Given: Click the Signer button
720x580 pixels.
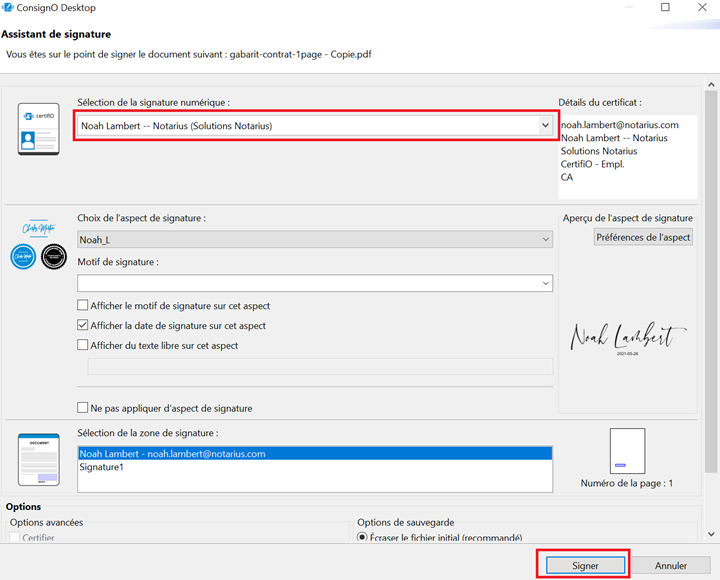Looking at the screenshot, I should [x=585, y=566].
